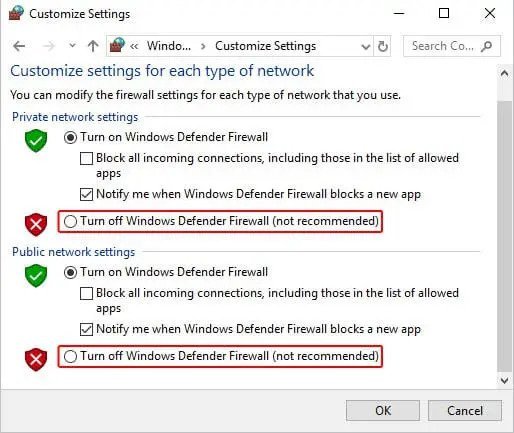The image size is (514, 433).
Task: Click the firewall icon in address bar
Action: click(x=117, y=45)
